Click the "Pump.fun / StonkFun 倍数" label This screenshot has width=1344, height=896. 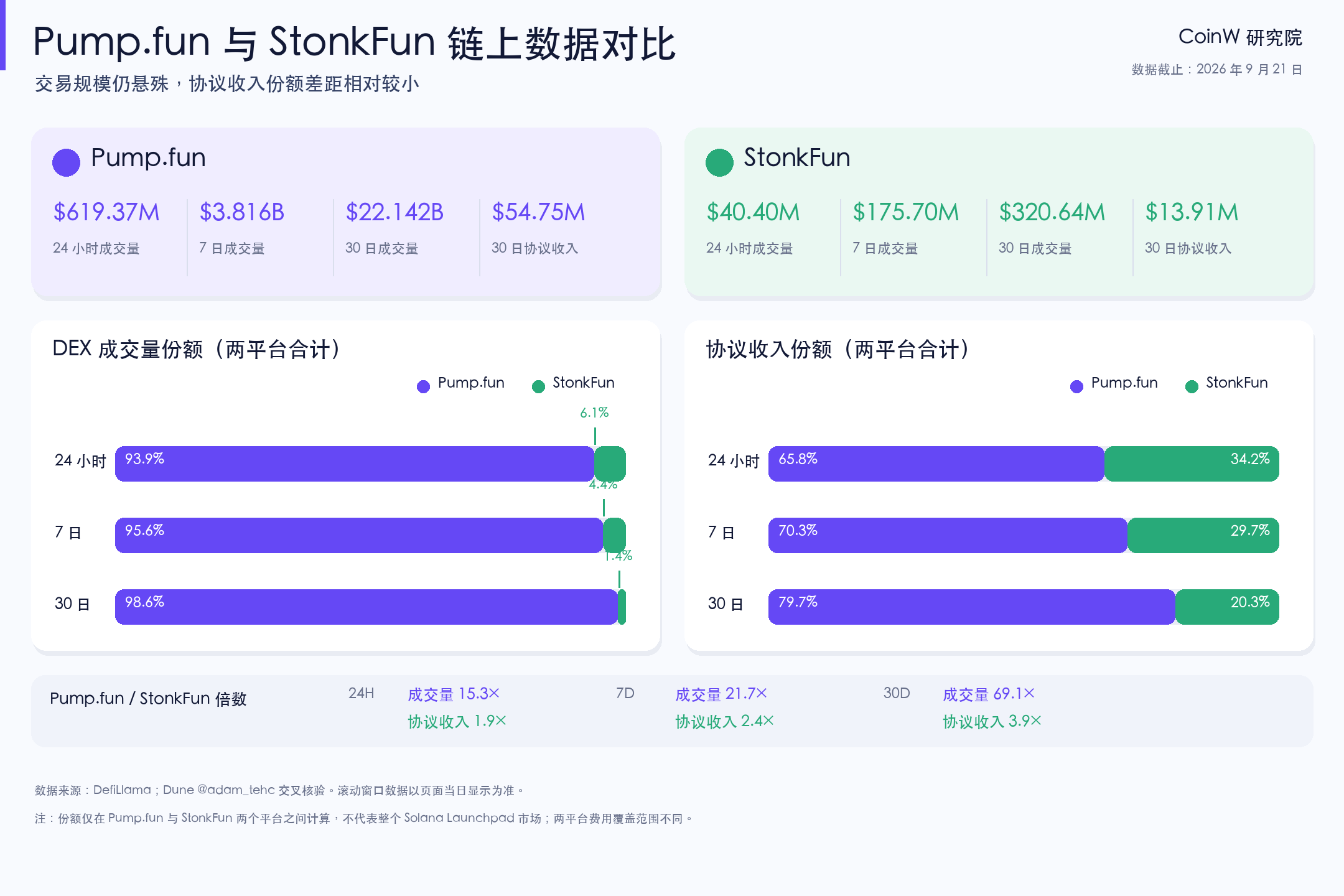[x=148, y=699]
